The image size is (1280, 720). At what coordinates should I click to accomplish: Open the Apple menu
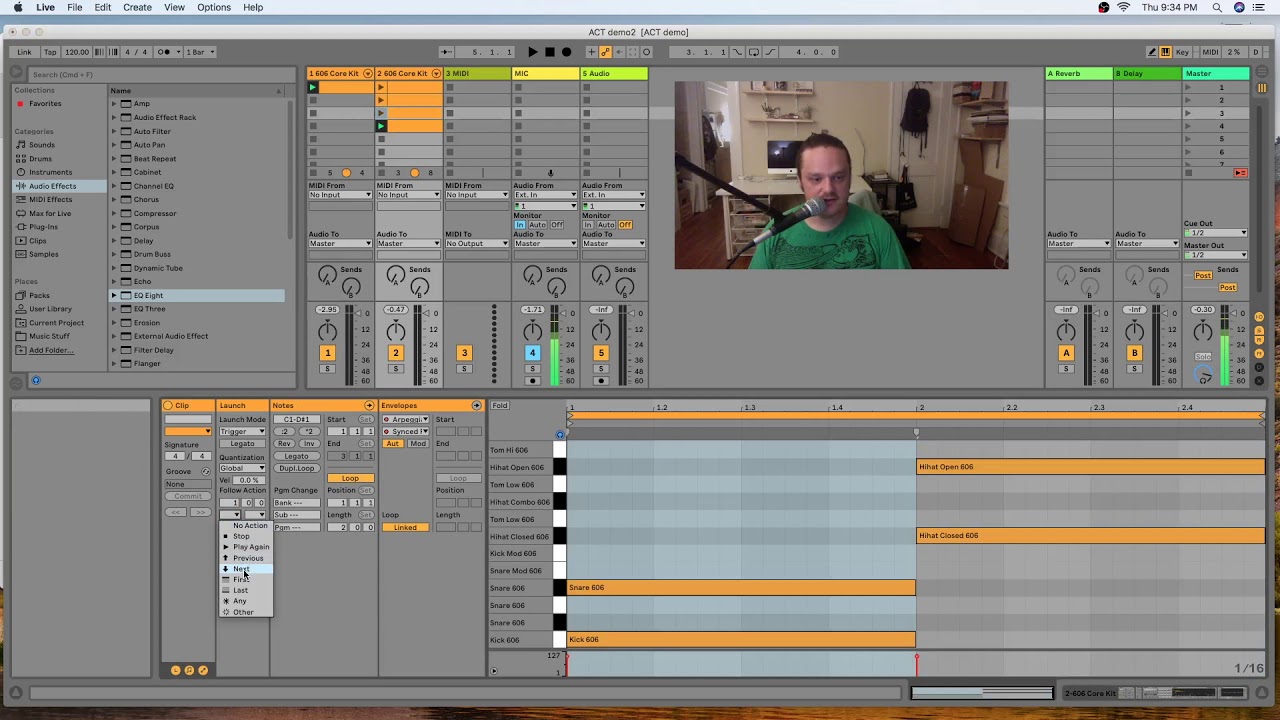[18, 7]
